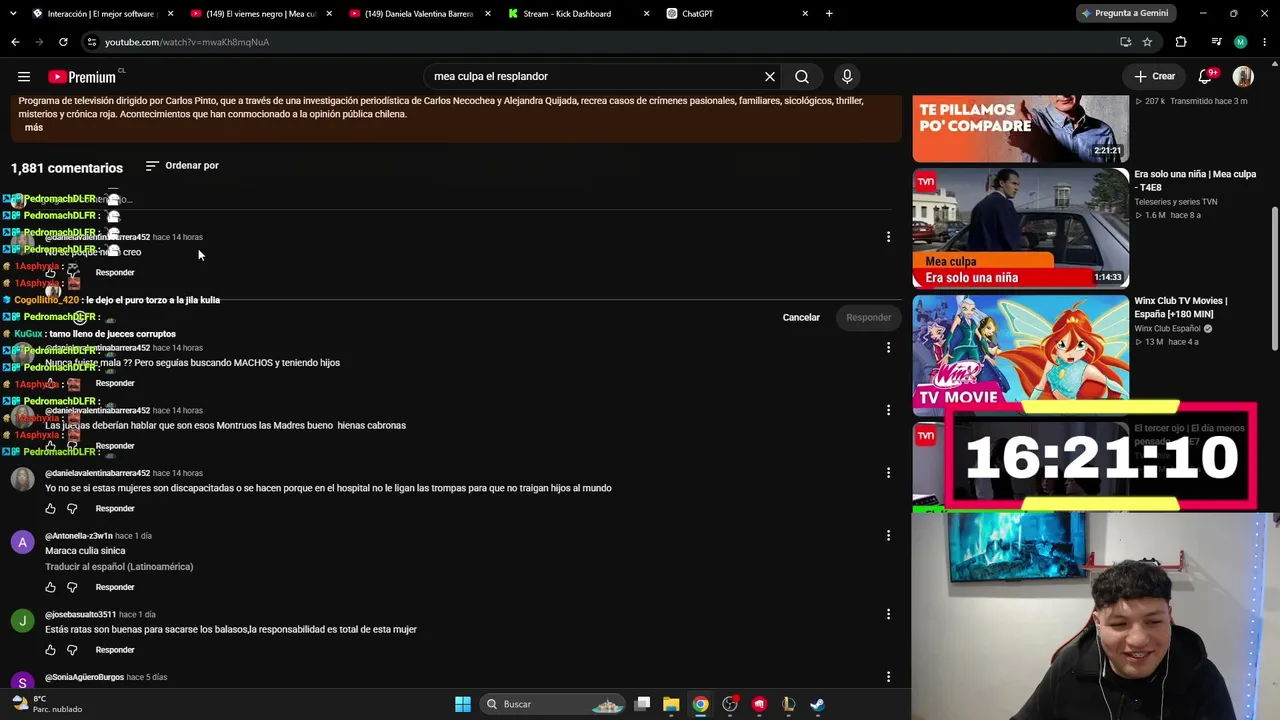Click the taskbar Buscar search box
This screenshot has height=720, width=1280.
pyautogui.click(x=554, y=704)
